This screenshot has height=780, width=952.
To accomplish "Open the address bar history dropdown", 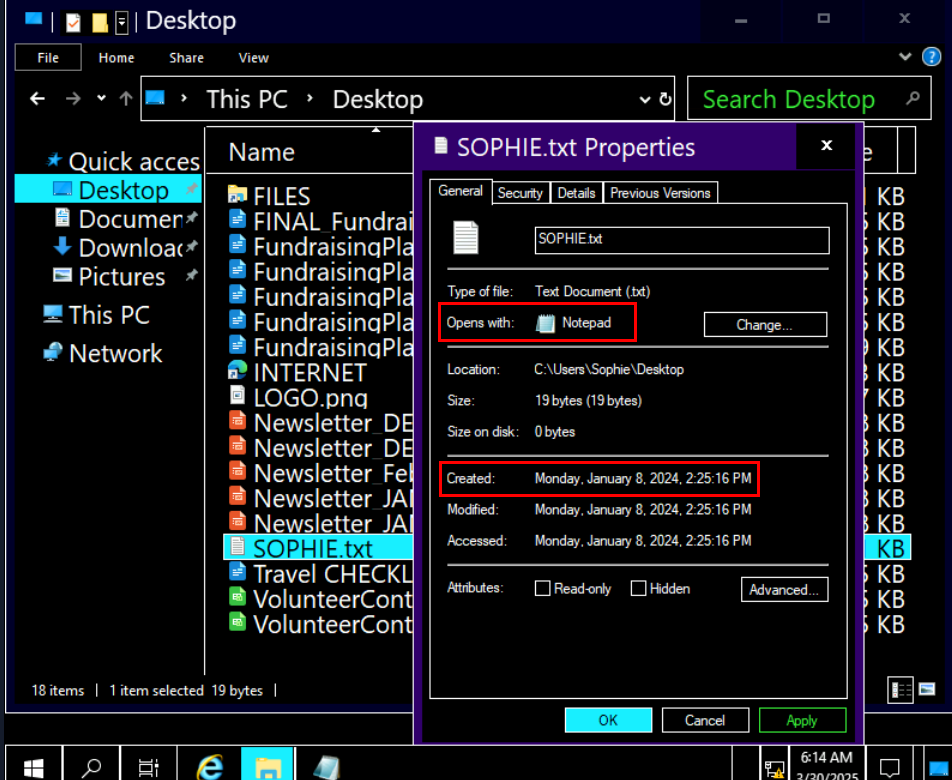I will pos(645,100).
